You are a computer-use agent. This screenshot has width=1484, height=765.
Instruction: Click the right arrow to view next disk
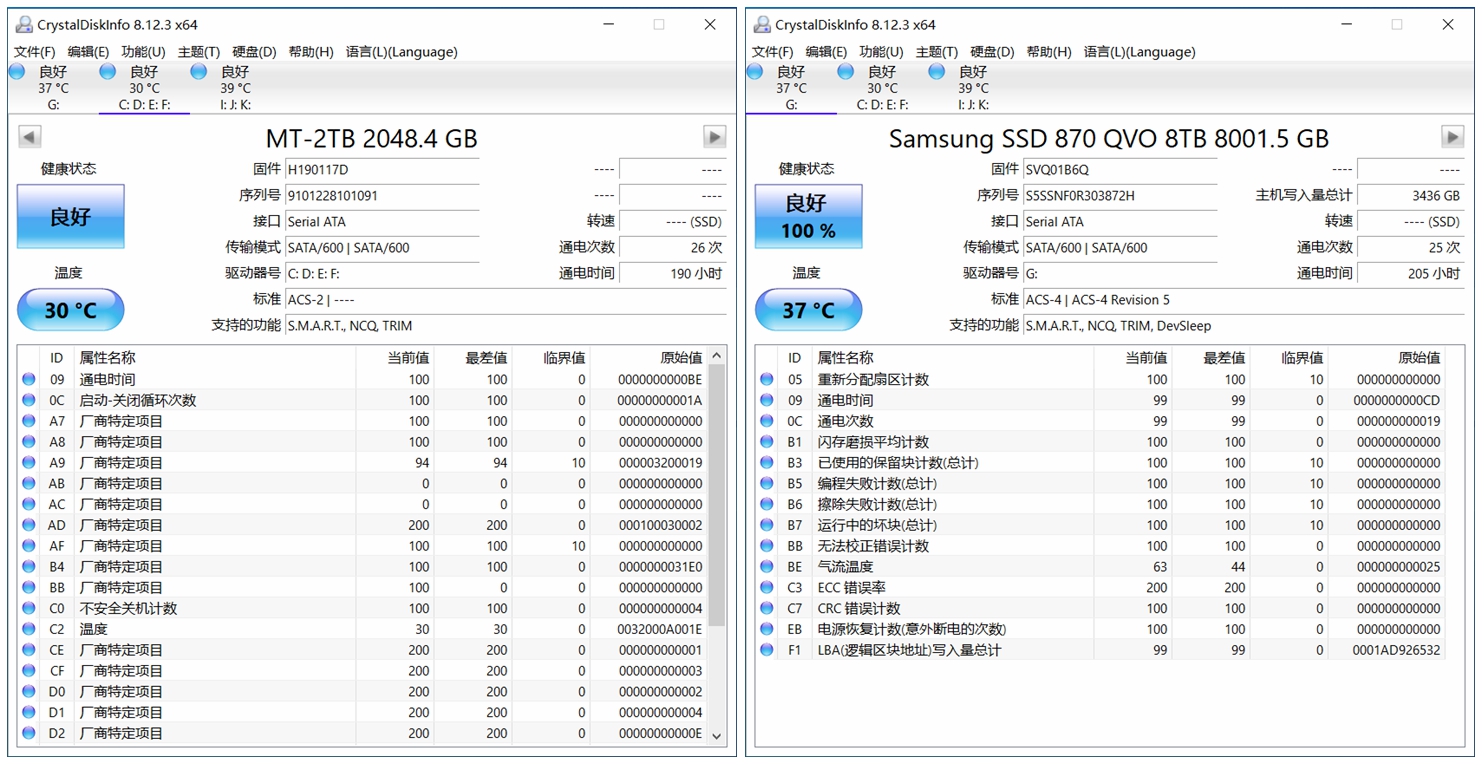pyautogui.click(x=713, y=136)
